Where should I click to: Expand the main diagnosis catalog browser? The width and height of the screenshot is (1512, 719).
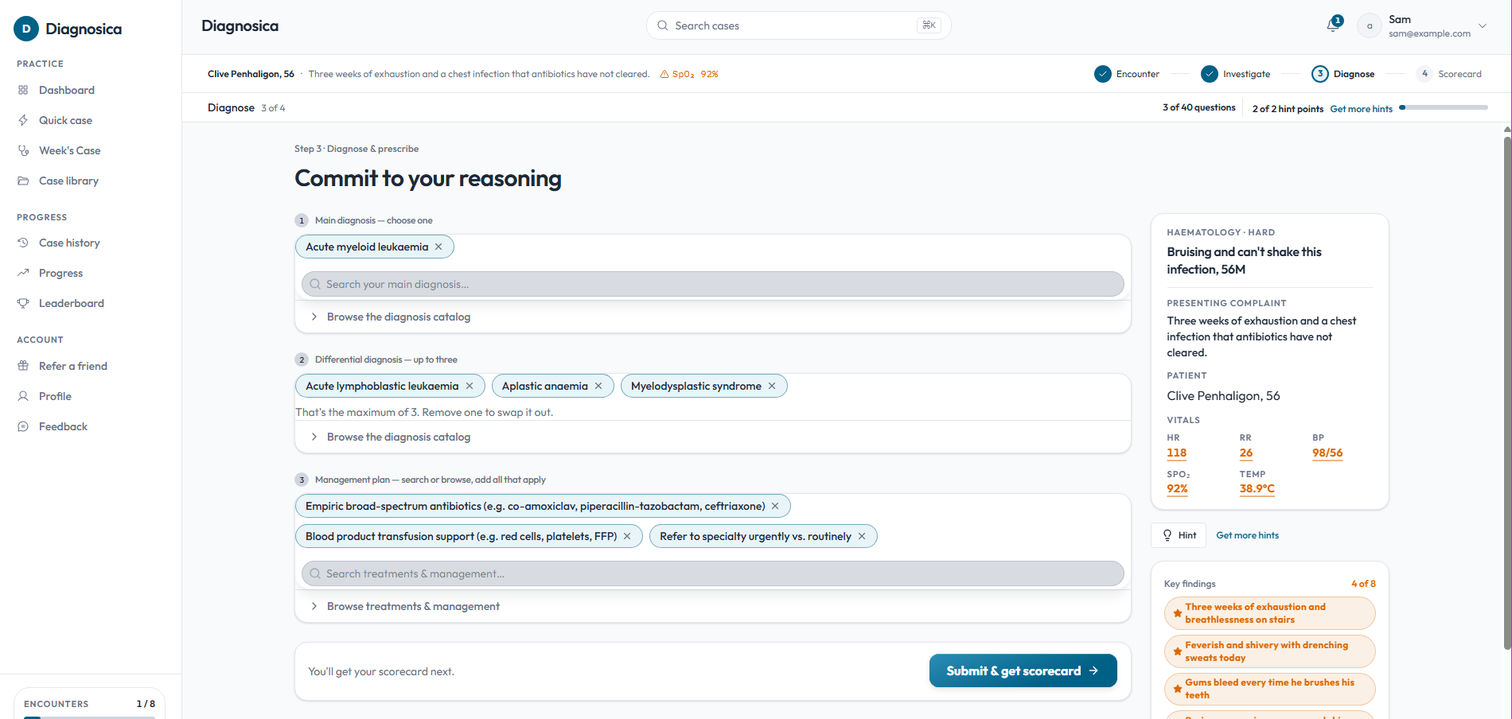(x=713, y=317)
